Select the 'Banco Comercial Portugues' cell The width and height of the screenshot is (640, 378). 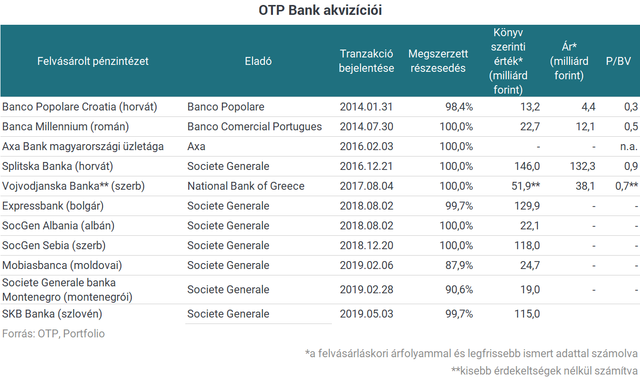[254, 127]
